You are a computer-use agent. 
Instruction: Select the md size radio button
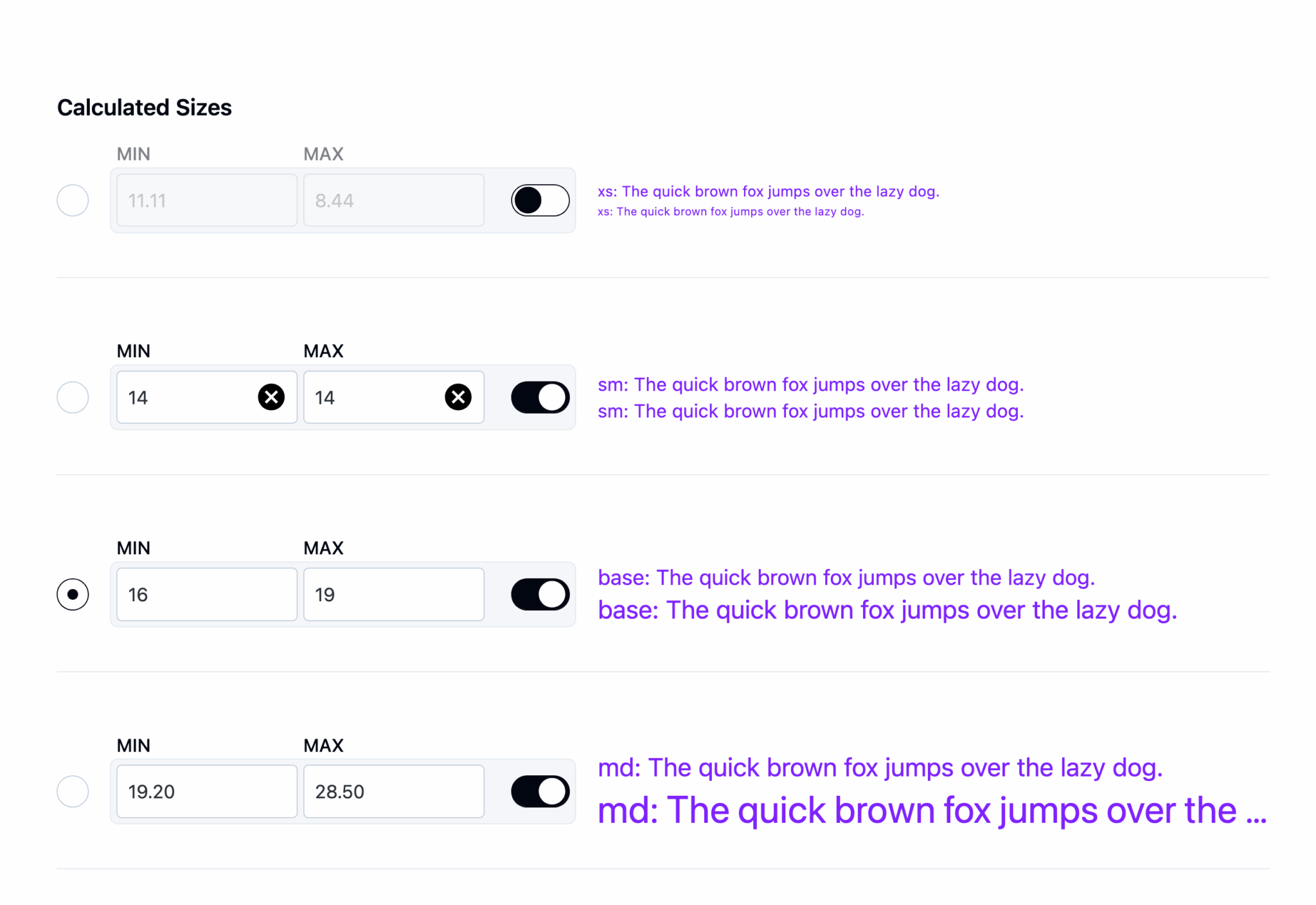(73, 791)
